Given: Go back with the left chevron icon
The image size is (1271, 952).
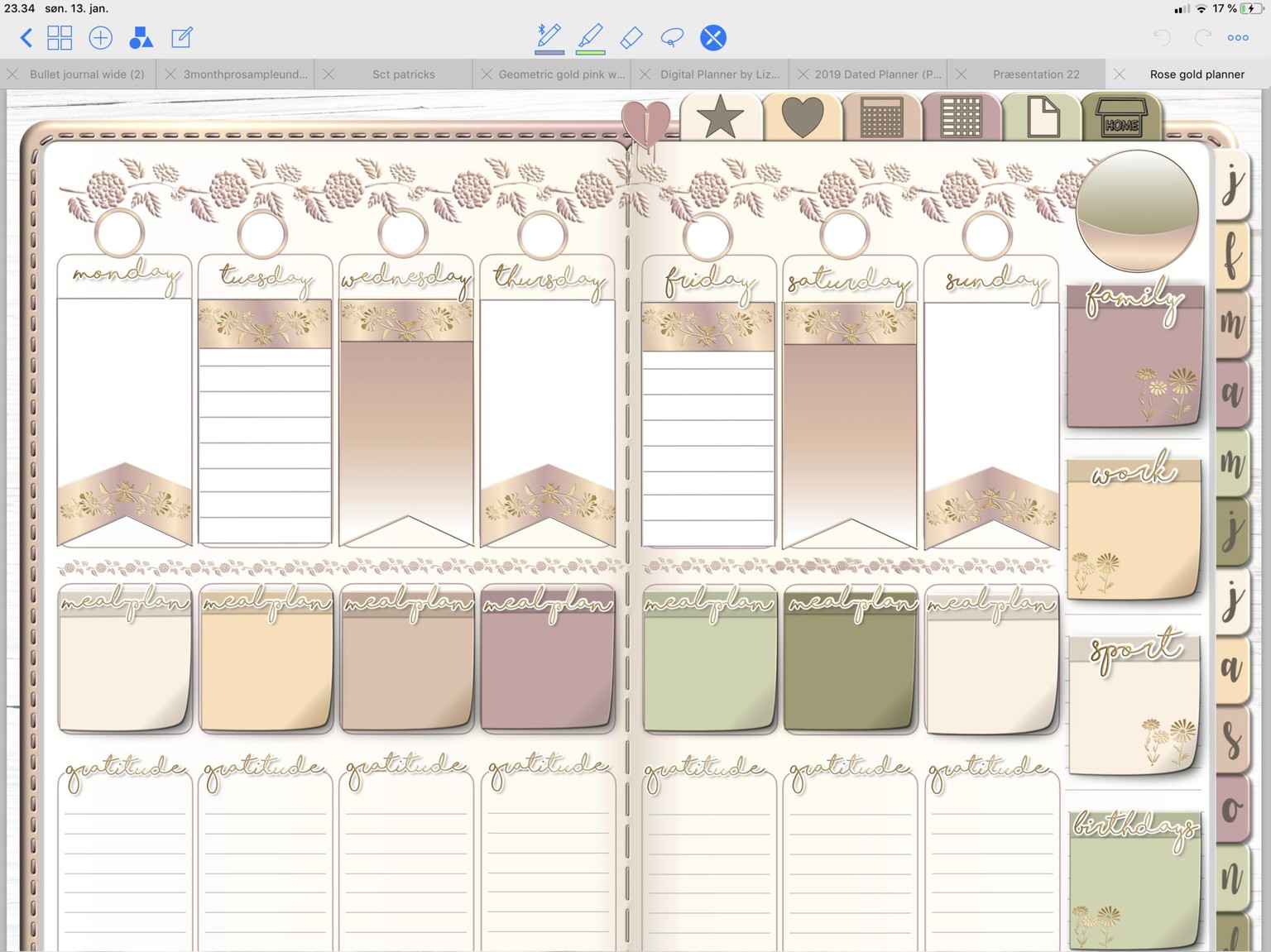Looking at the screenshot, I should click(26, 38).
